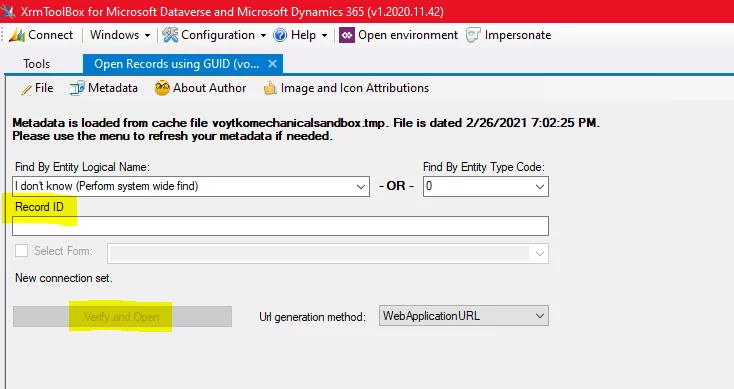734x389 pixels.
Task: Click the File pencil icon
Action: (x=26, y=88)
